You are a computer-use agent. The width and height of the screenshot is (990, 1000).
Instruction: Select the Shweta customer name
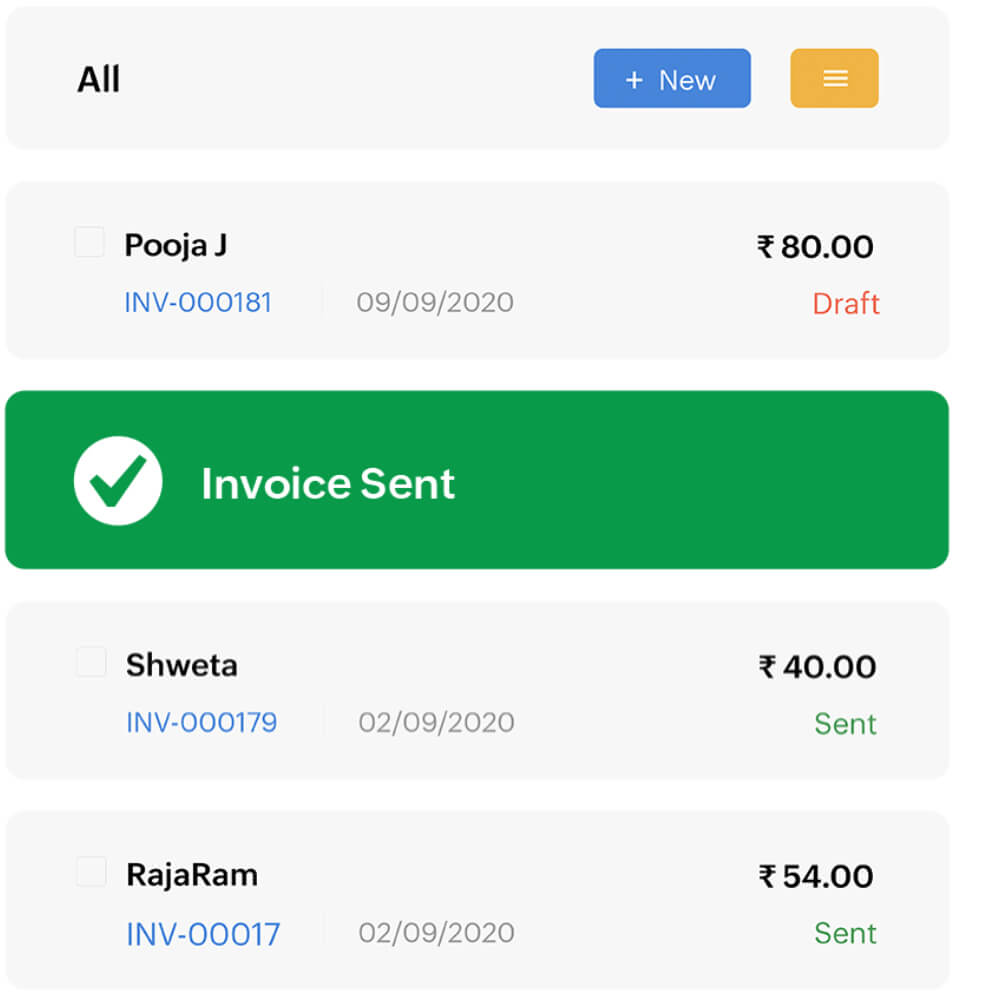click(x=182, y=665)
